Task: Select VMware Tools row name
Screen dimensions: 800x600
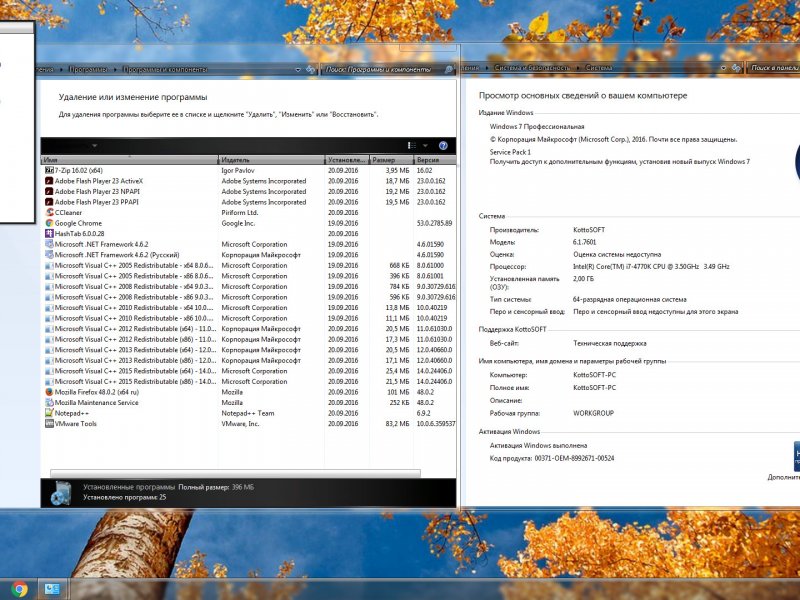Action: pyautogui.click(x=76, y=423)
